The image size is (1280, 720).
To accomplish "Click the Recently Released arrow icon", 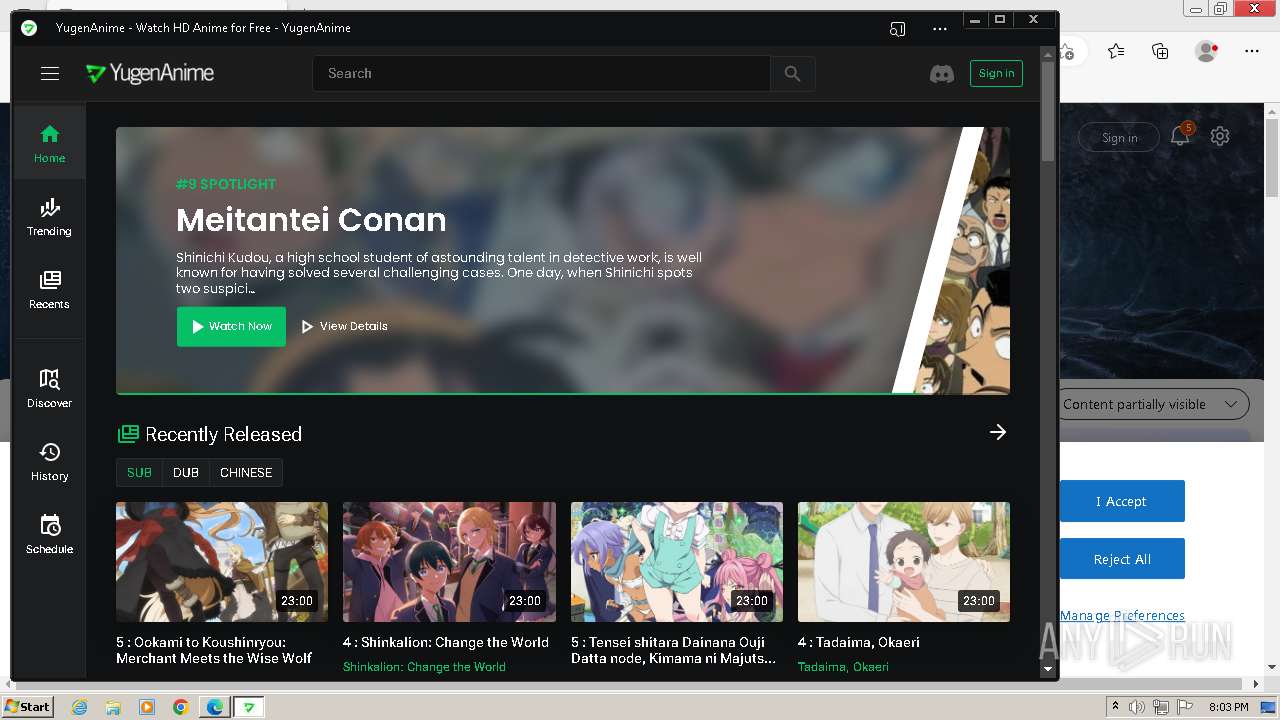I will (998, 432).
